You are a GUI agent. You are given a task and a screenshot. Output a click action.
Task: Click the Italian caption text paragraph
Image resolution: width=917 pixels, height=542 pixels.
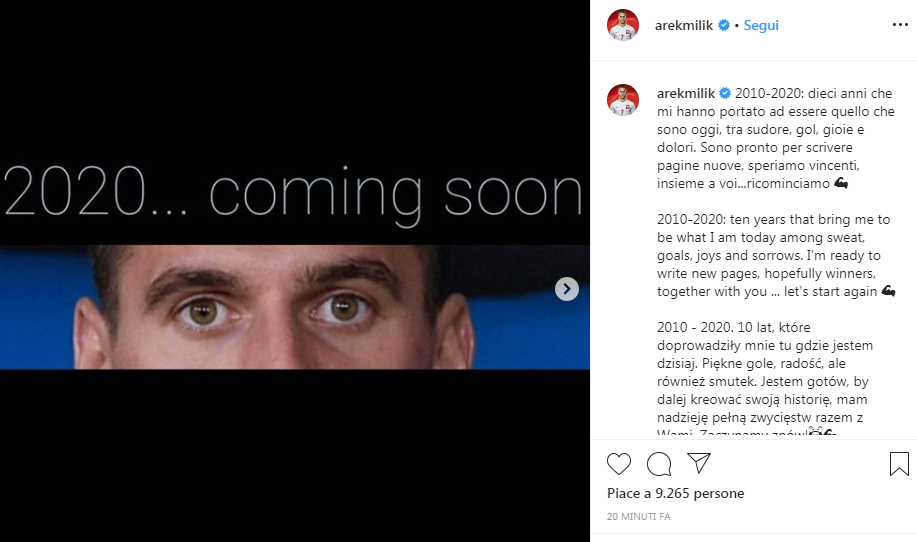tap(775, 139)
